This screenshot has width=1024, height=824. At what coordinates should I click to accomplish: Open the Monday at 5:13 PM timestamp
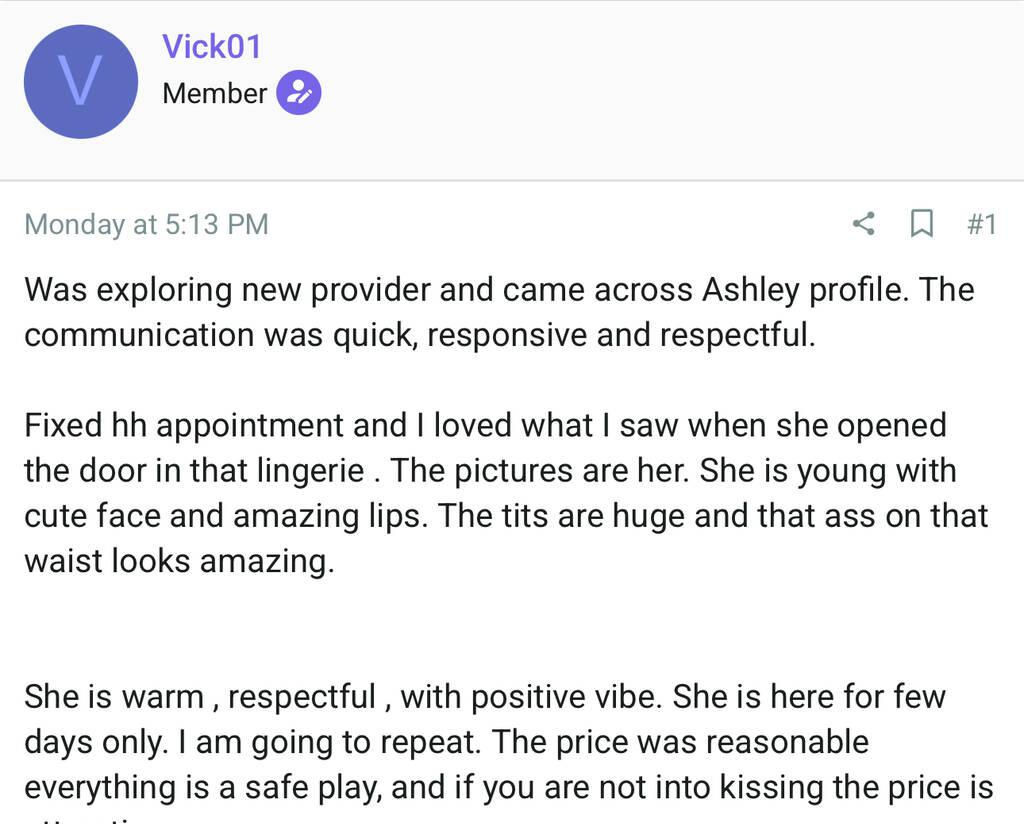(x=146, y=224)
